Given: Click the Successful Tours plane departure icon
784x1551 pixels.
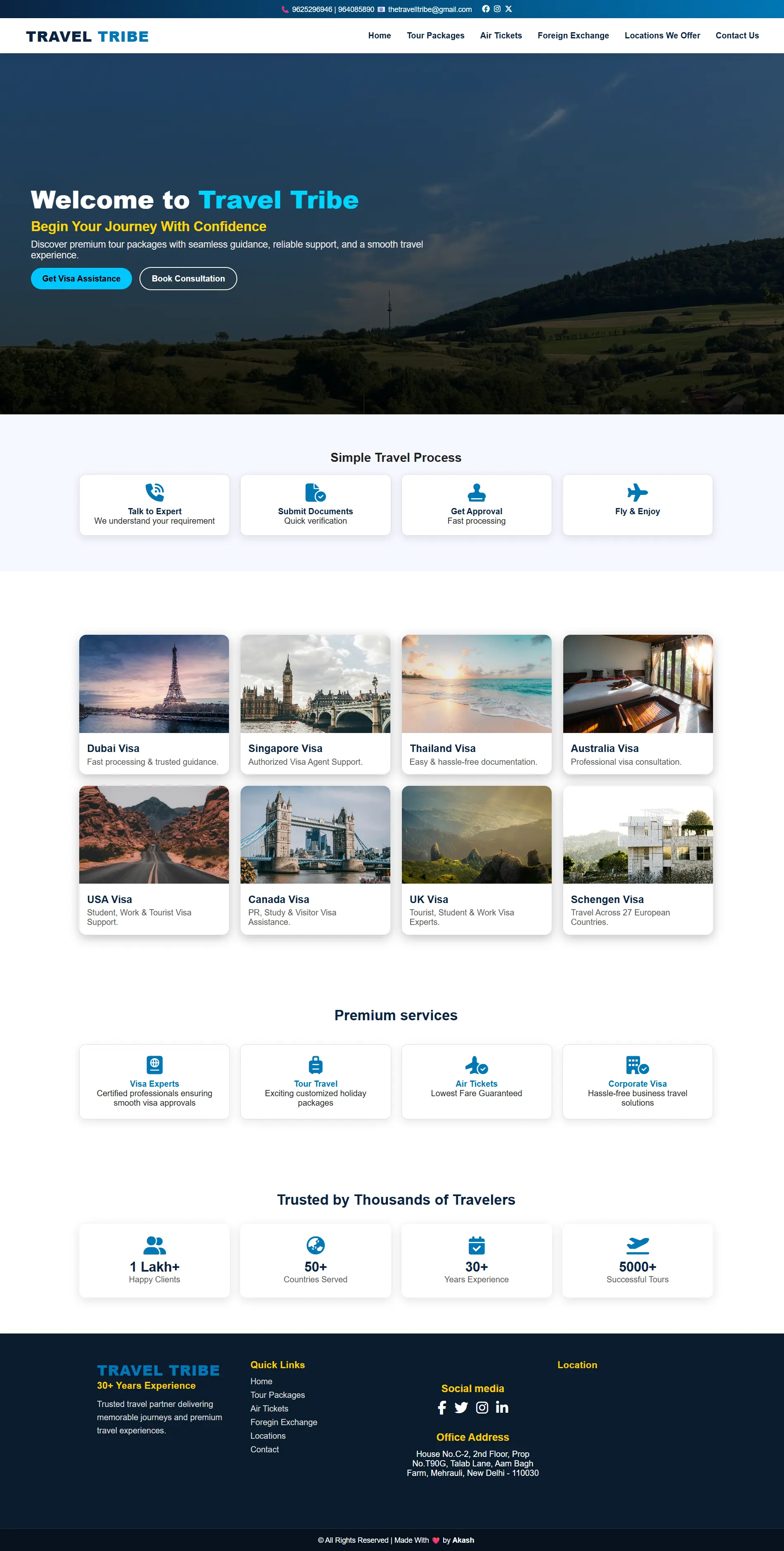Looking at the screenshot, I should 637,1245.
